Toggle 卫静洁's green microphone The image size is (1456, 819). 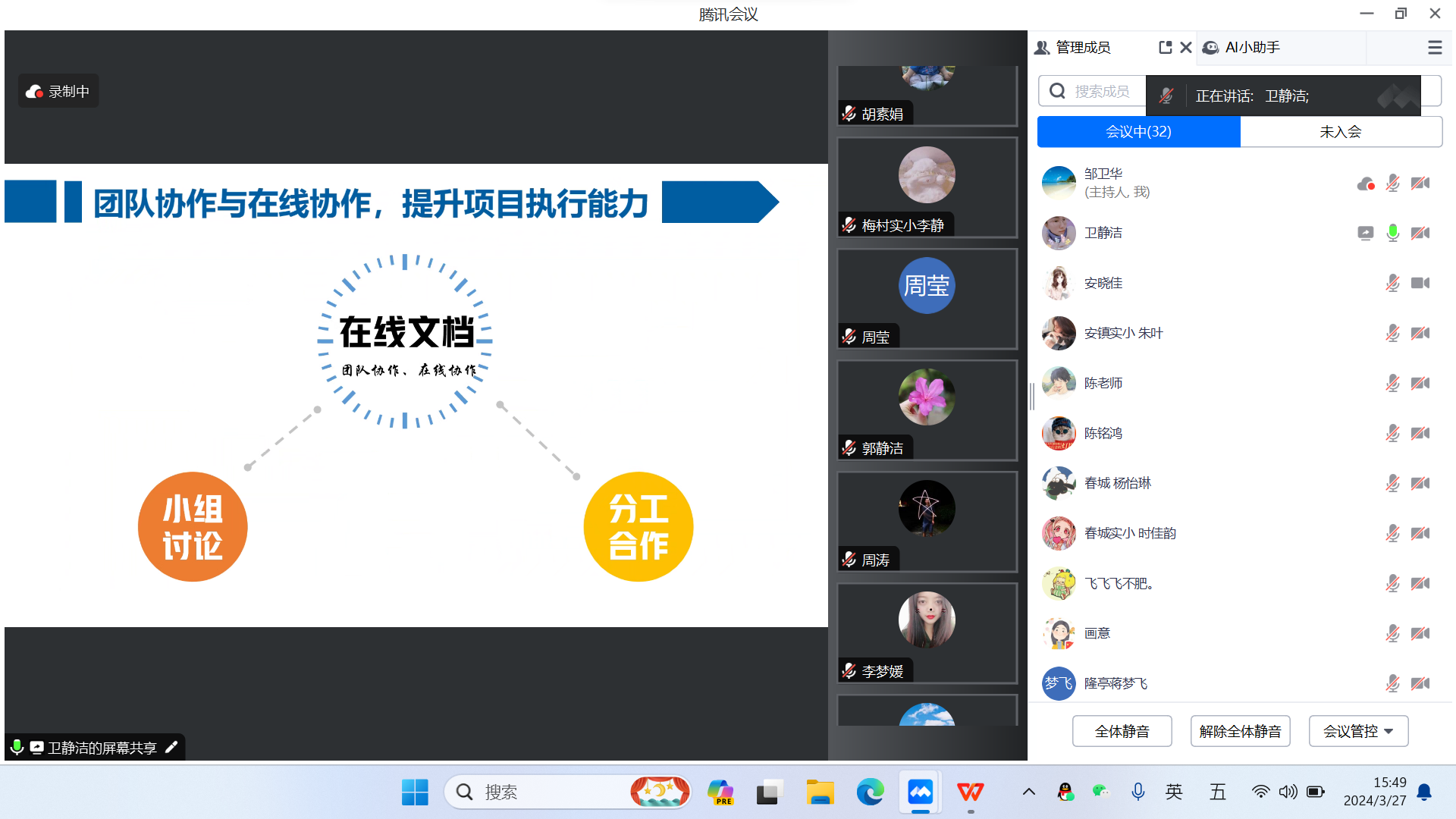(x=1392, y=233)
